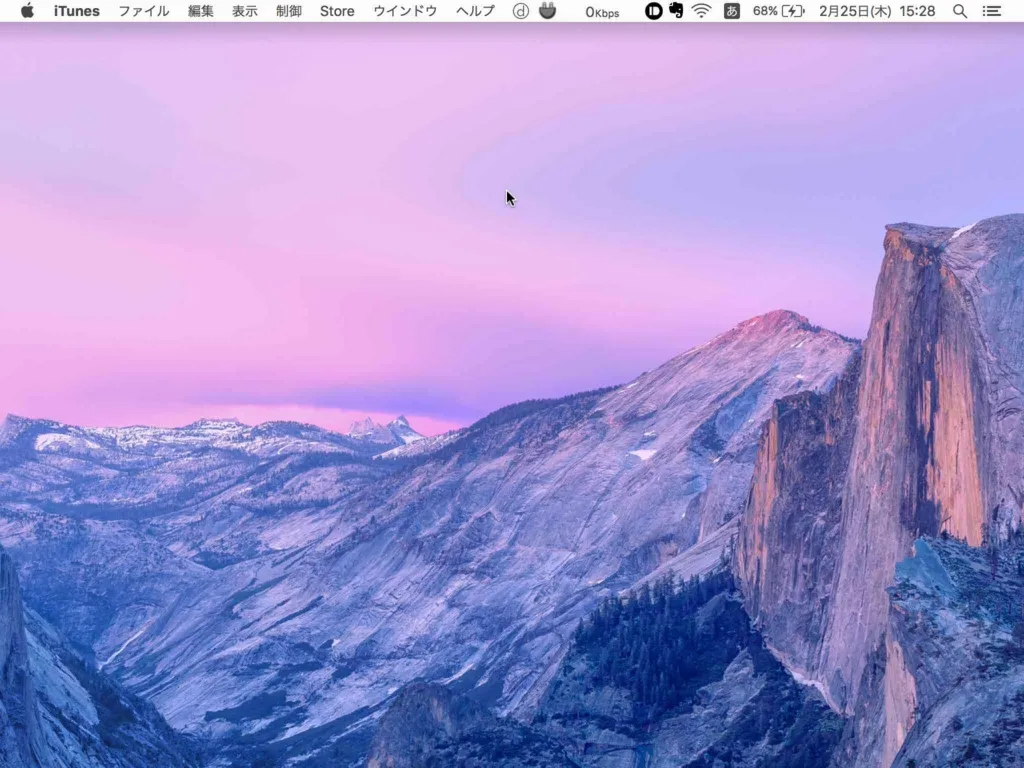Open the 0Kbps network speed monitor
Image resolution: width=1024 pixels, height=768 pixels.
point(602,12)
